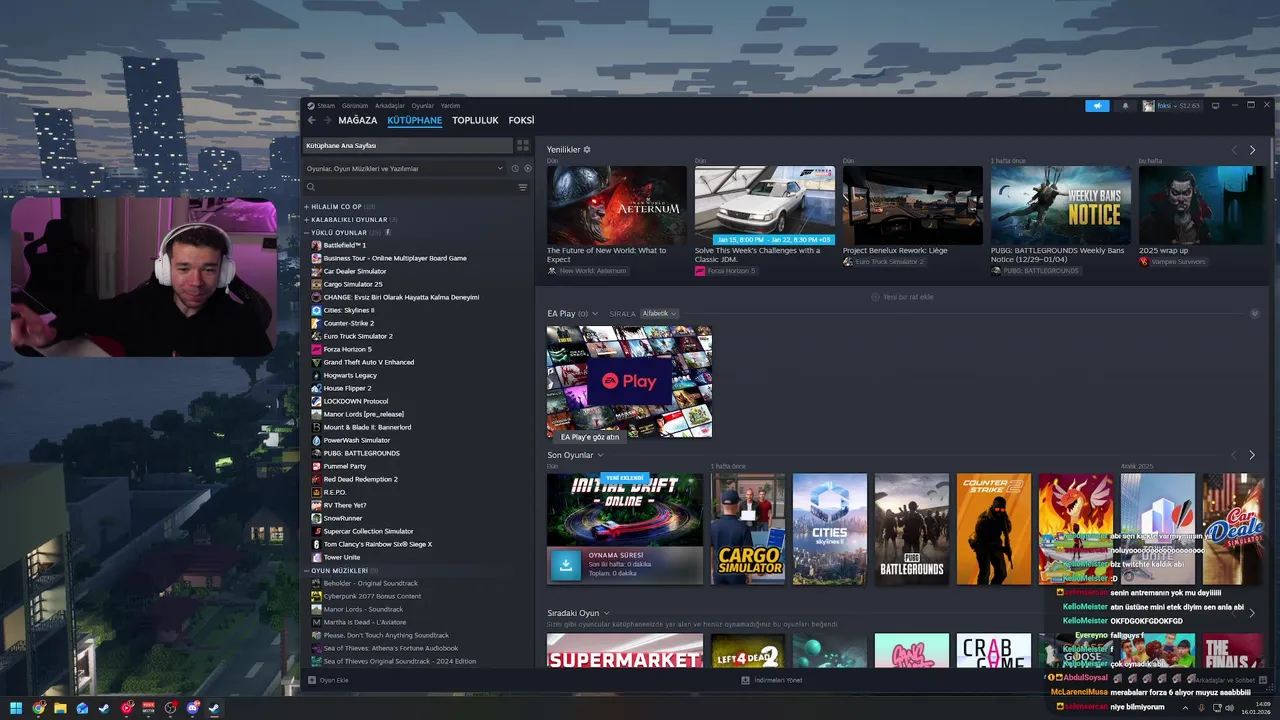Open the announcements megaphone button
The image size is (1280, 720).
pos(1097,106)
